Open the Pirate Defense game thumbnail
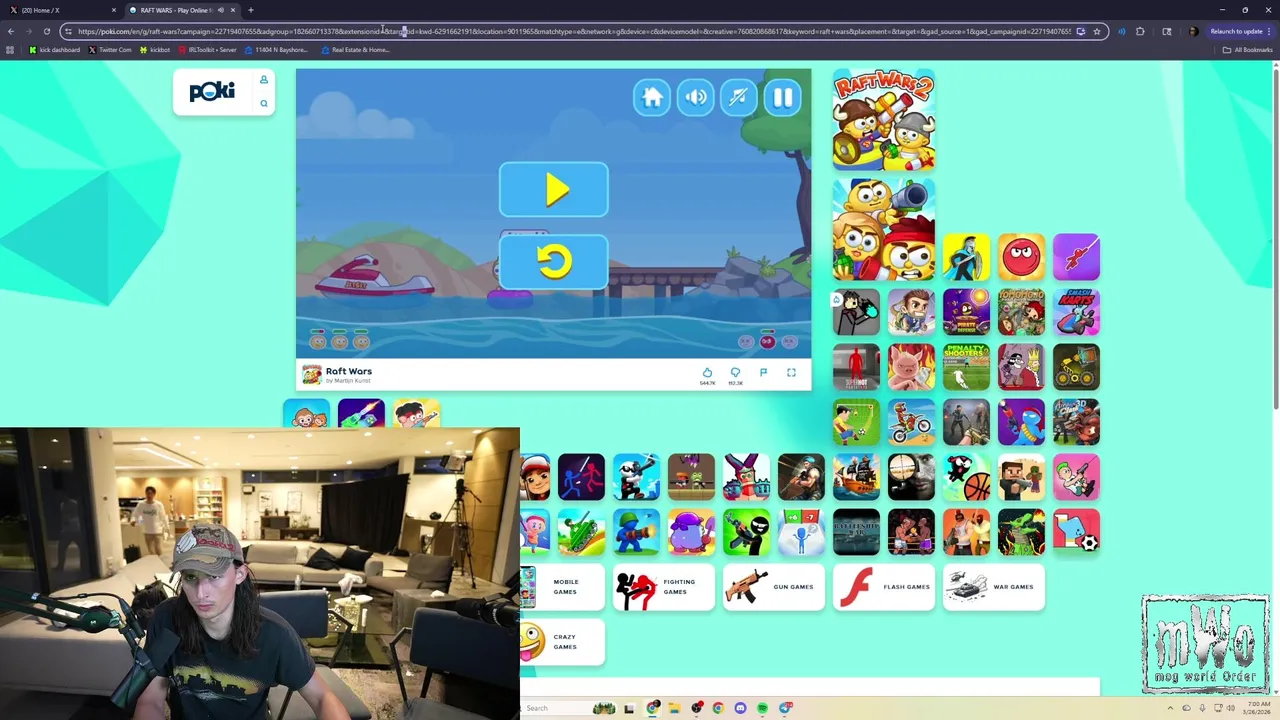 tap(966, 312)
